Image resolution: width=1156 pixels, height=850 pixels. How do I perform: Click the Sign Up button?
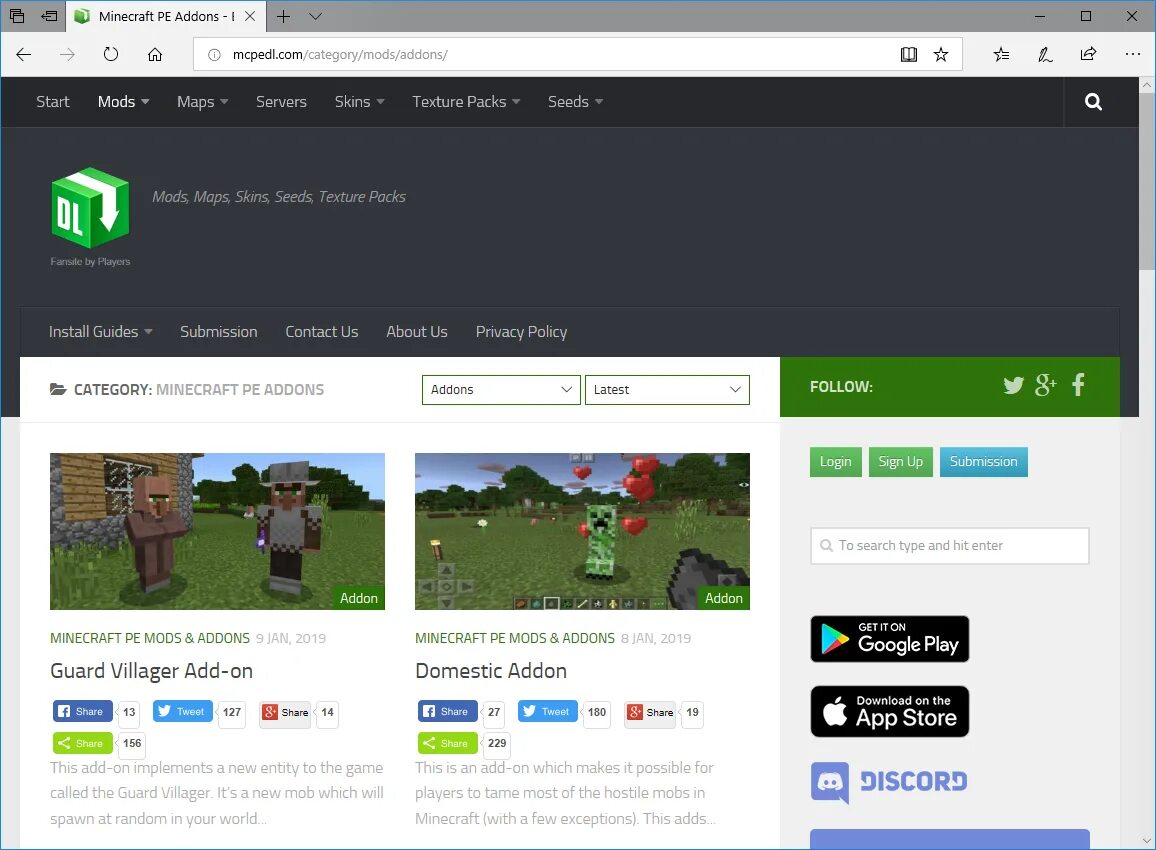coord(900,461)
